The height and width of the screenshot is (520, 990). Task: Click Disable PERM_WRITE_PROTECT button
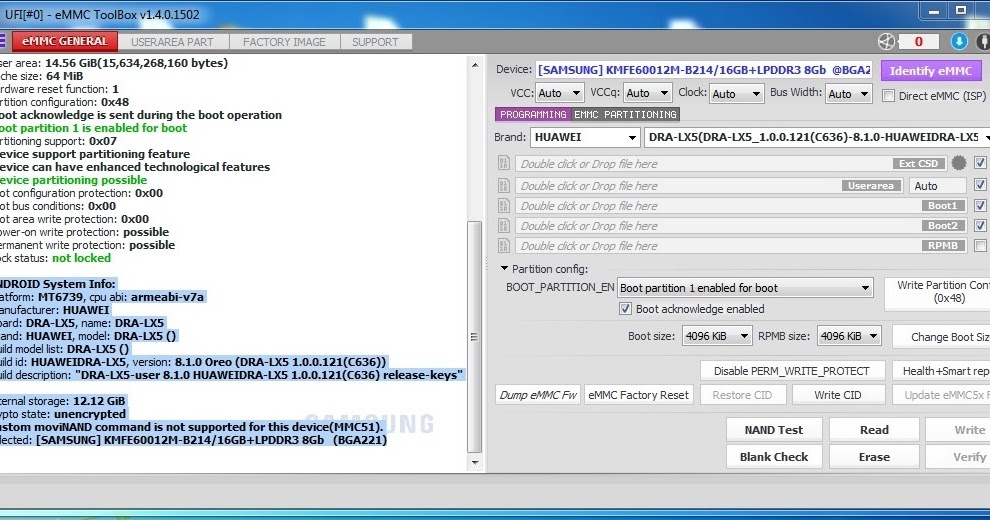pyautogui.click(x=792, y=371)
